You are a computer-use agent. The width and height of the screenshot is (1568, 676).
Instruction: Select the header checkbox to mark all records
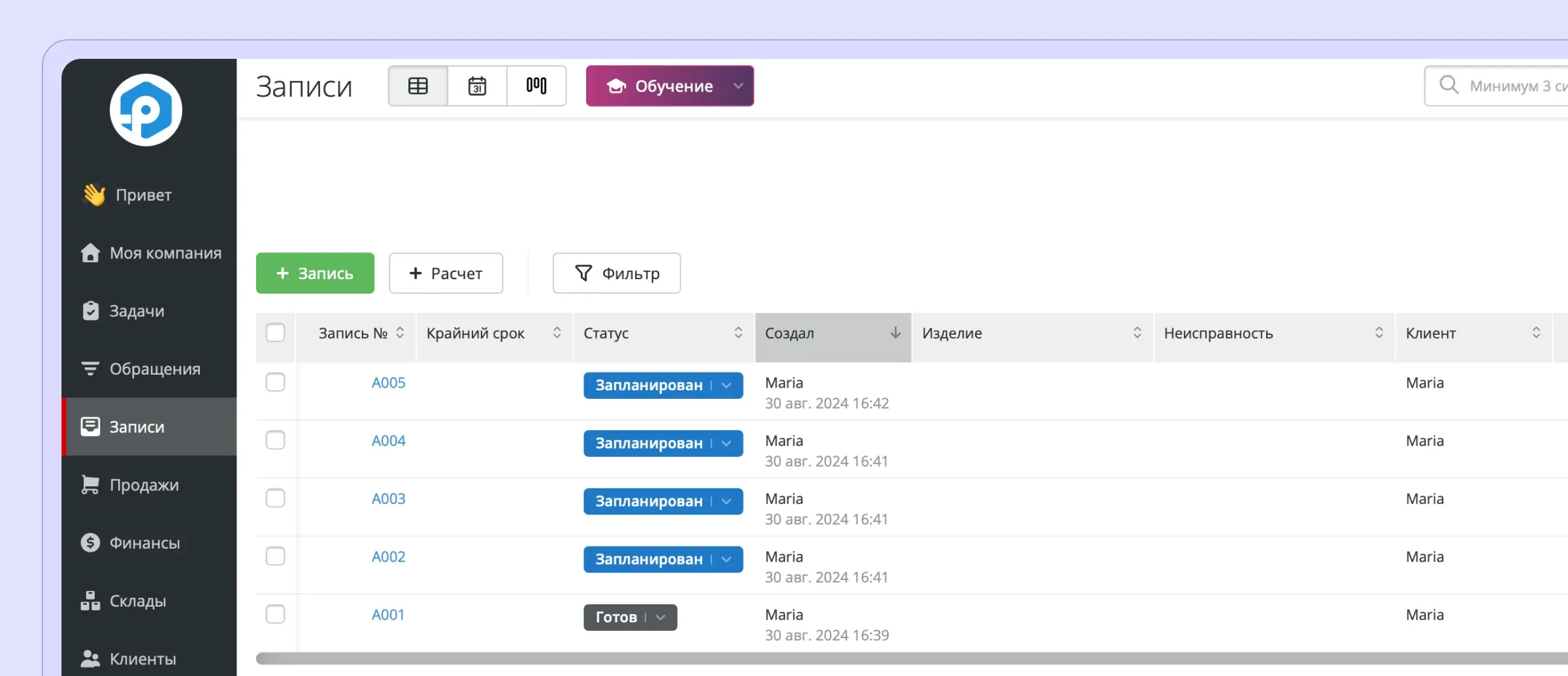276,333
